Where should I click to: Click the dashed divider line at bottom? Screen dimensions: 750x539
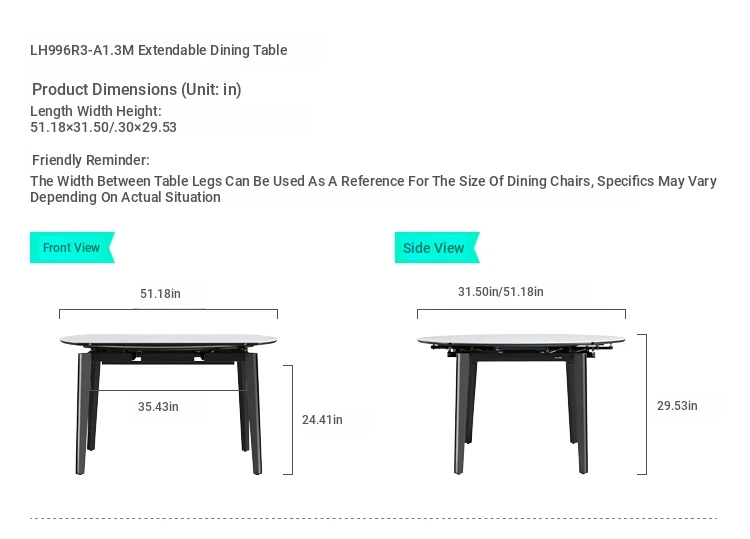click(374, 518)
